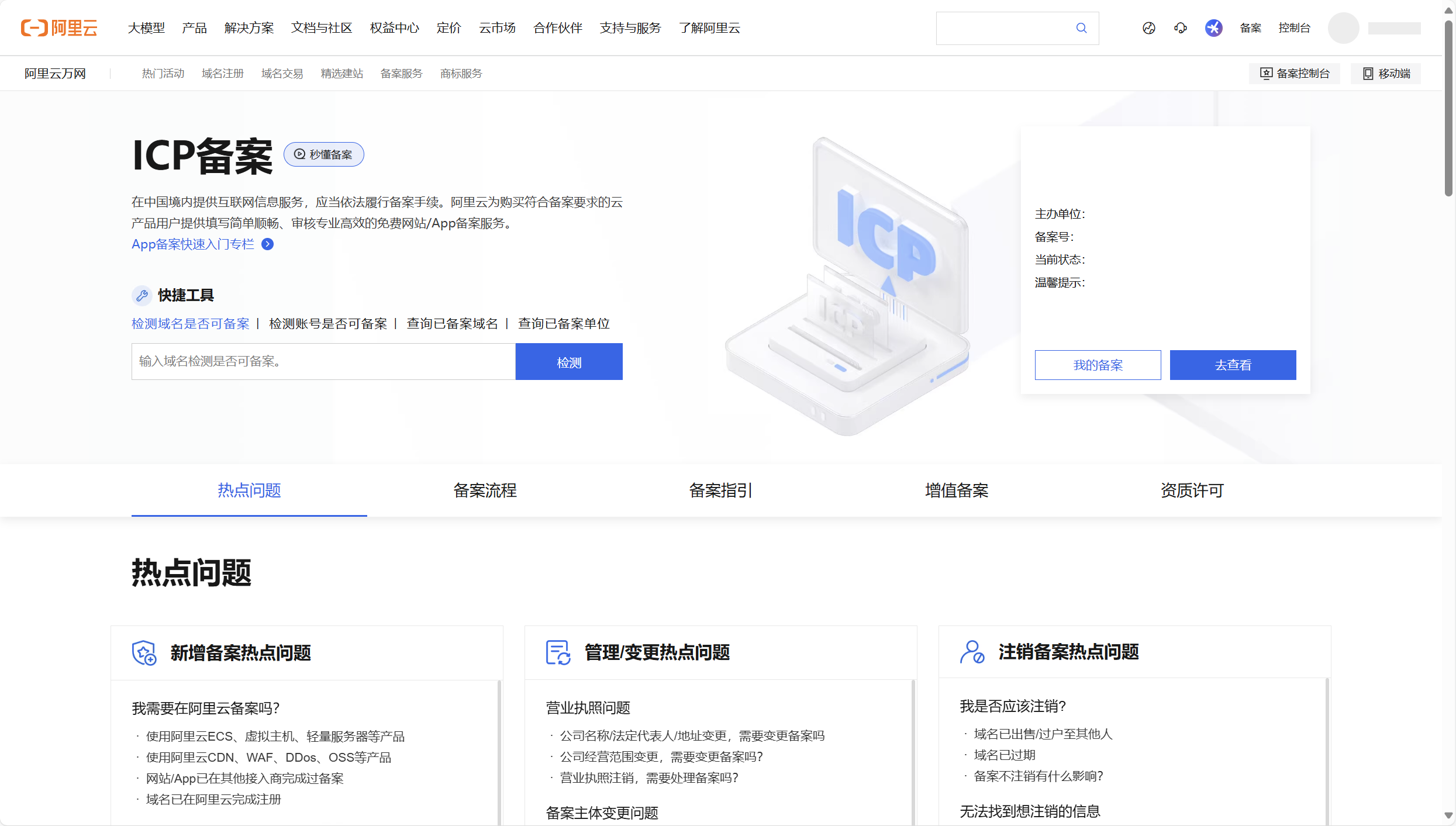Open the headset customer support icon
1456x826 pixels.
point(1180,28)
